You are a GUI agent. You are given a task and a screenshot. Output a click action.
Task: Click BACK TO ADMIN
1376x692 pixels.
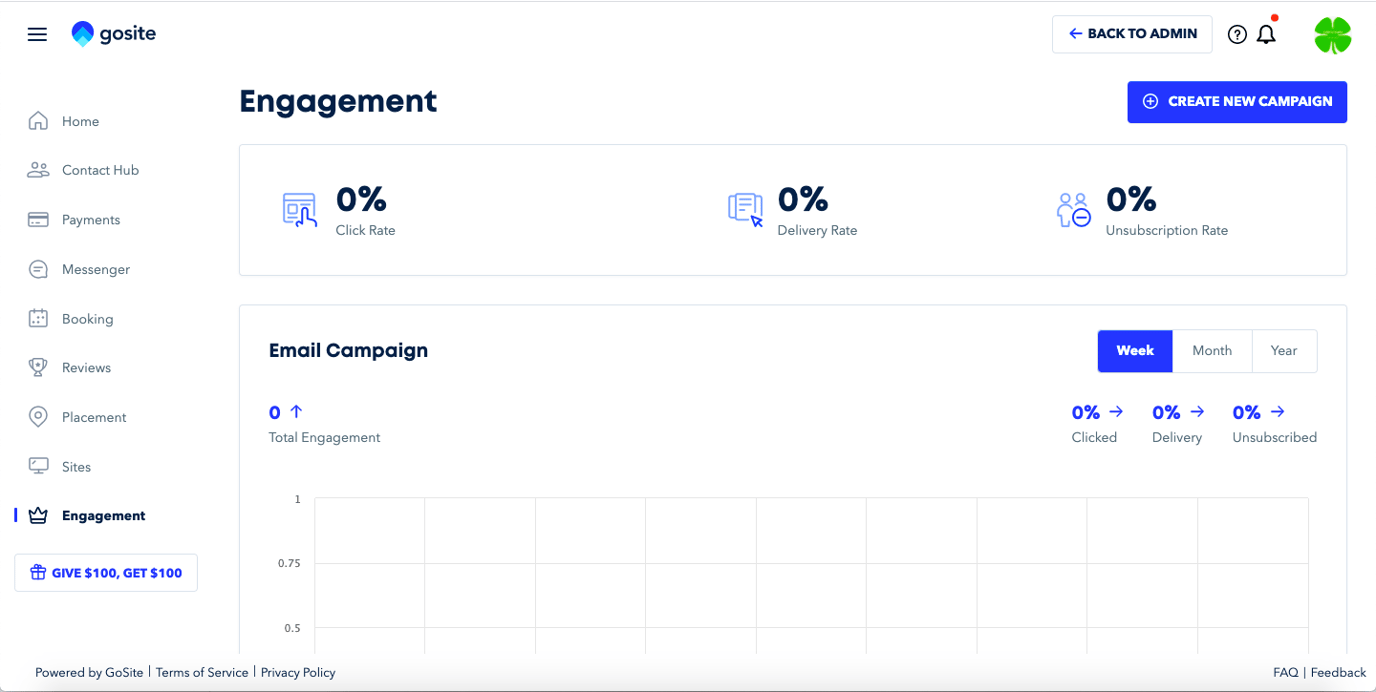click(x=1132, y=34)
